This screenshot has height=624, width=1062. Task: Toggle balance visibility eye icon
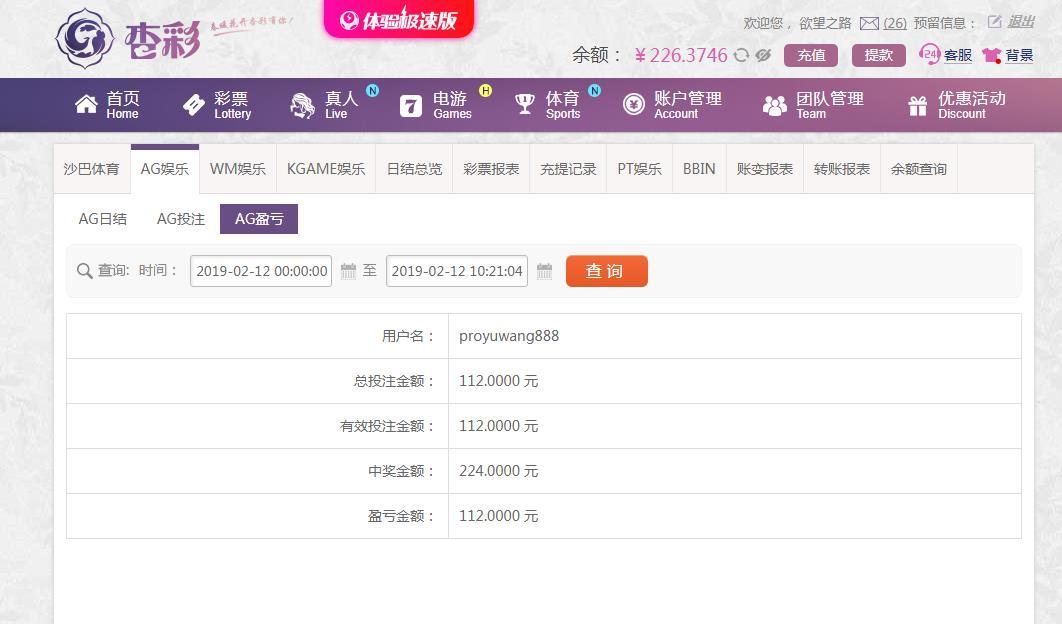pos(763,55)
